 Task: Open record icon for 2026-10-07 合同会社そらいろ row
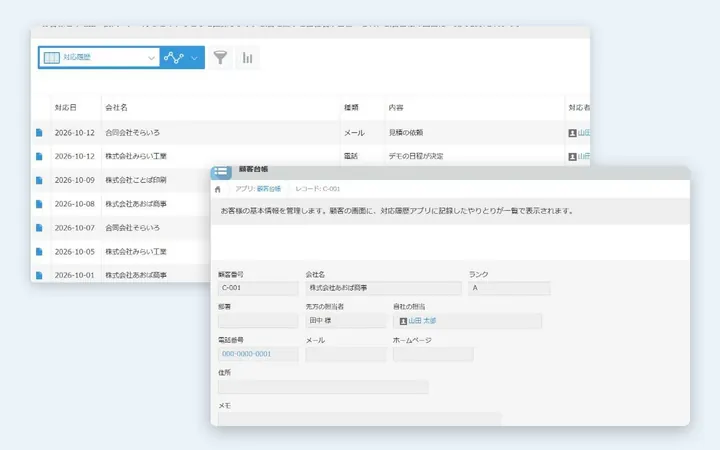pyautogui.click(x=39, y=228)
